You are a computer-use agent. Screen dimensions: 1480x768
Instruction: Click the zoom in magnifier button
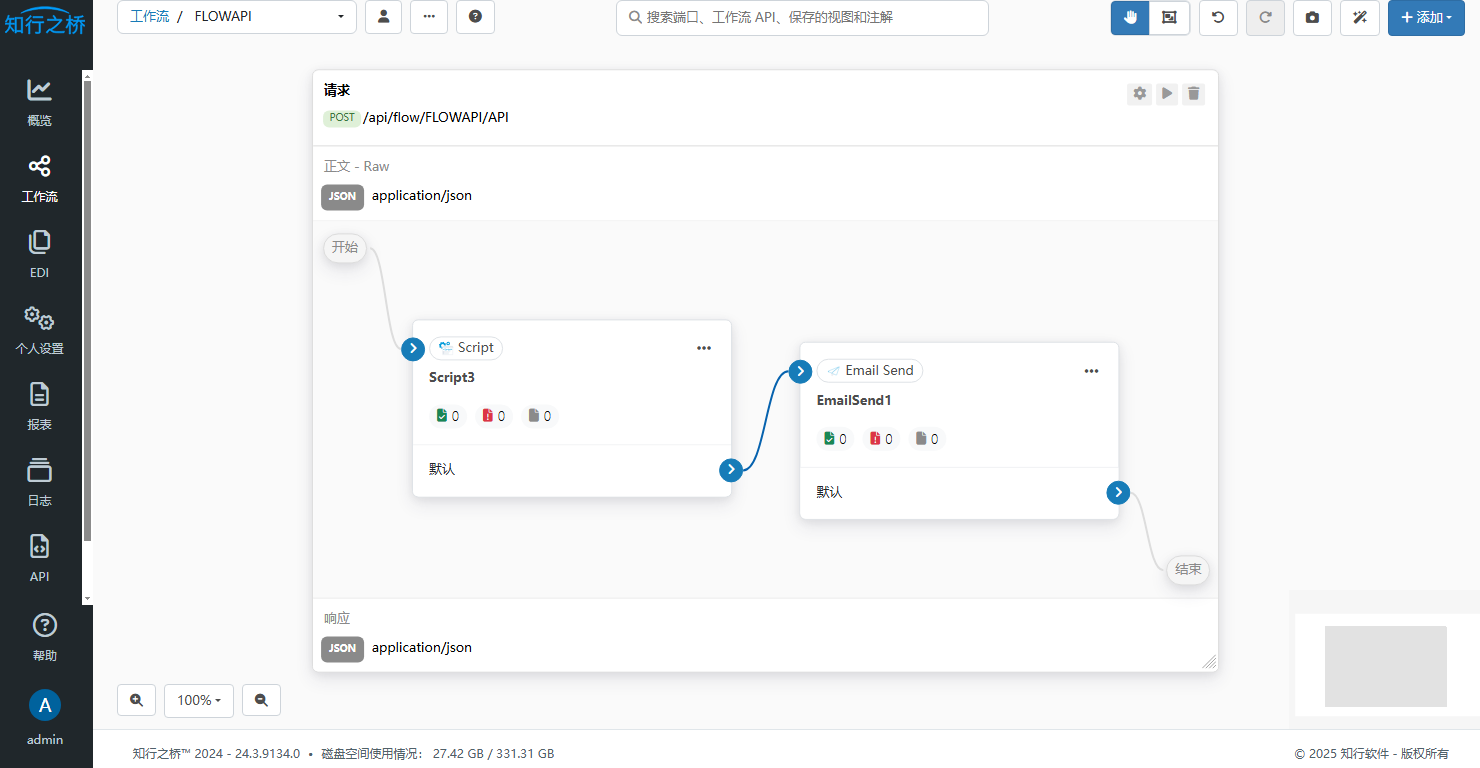coord(136,700)
